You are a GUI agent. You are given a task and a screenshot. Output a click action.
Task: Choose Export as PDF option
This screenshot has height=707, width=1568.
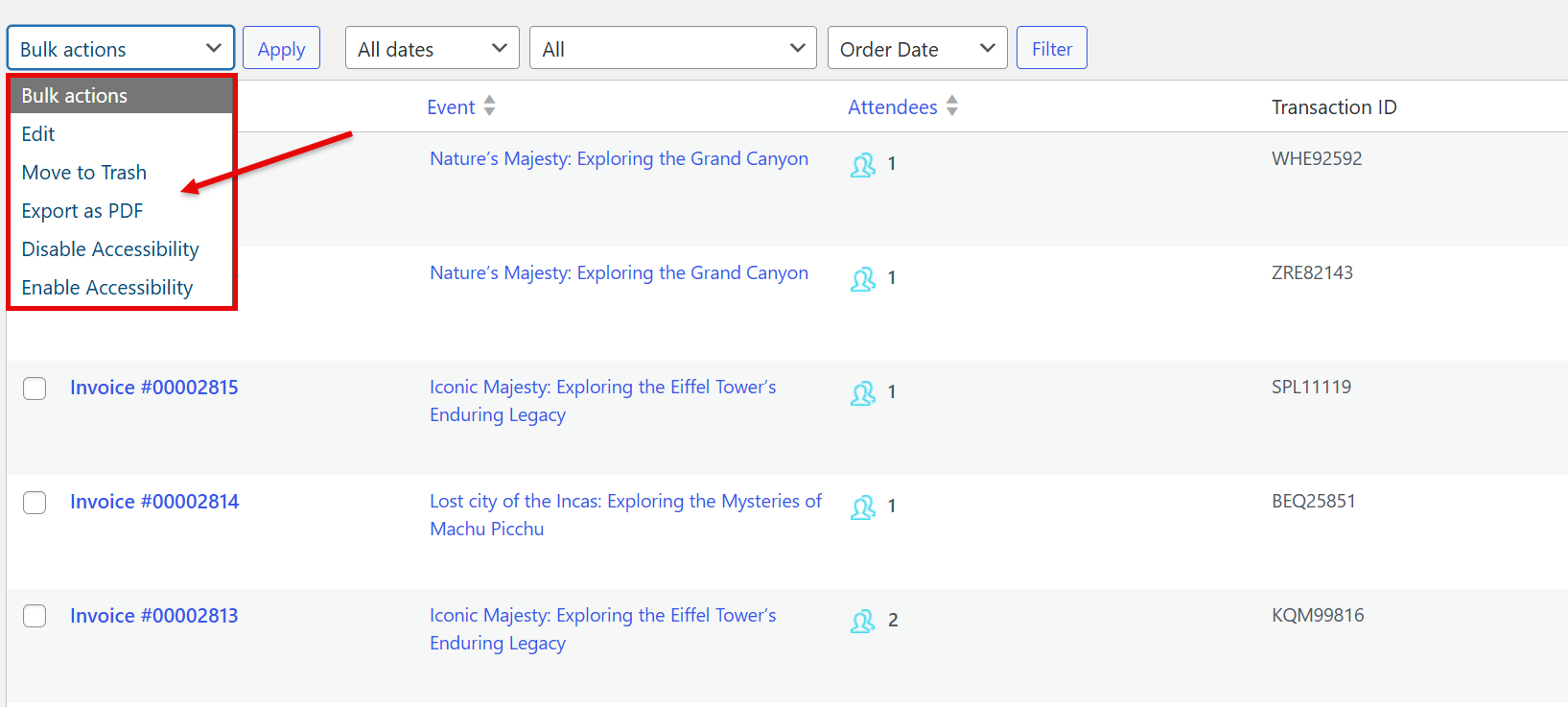pos(82,211)
